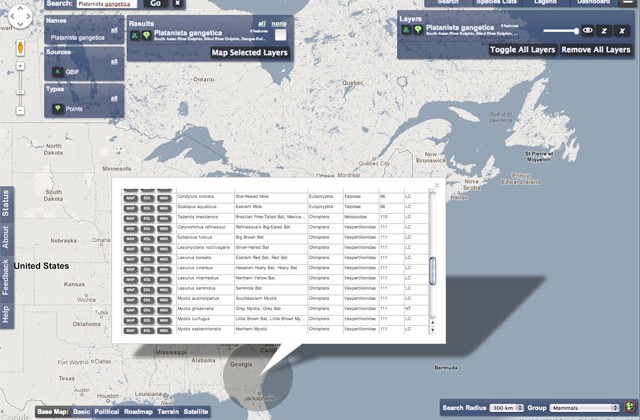Image resolution: width=640 pixels, height=420 pixels.
Task: Click the 'all' link in Results panel
Action: coord(262,24)
